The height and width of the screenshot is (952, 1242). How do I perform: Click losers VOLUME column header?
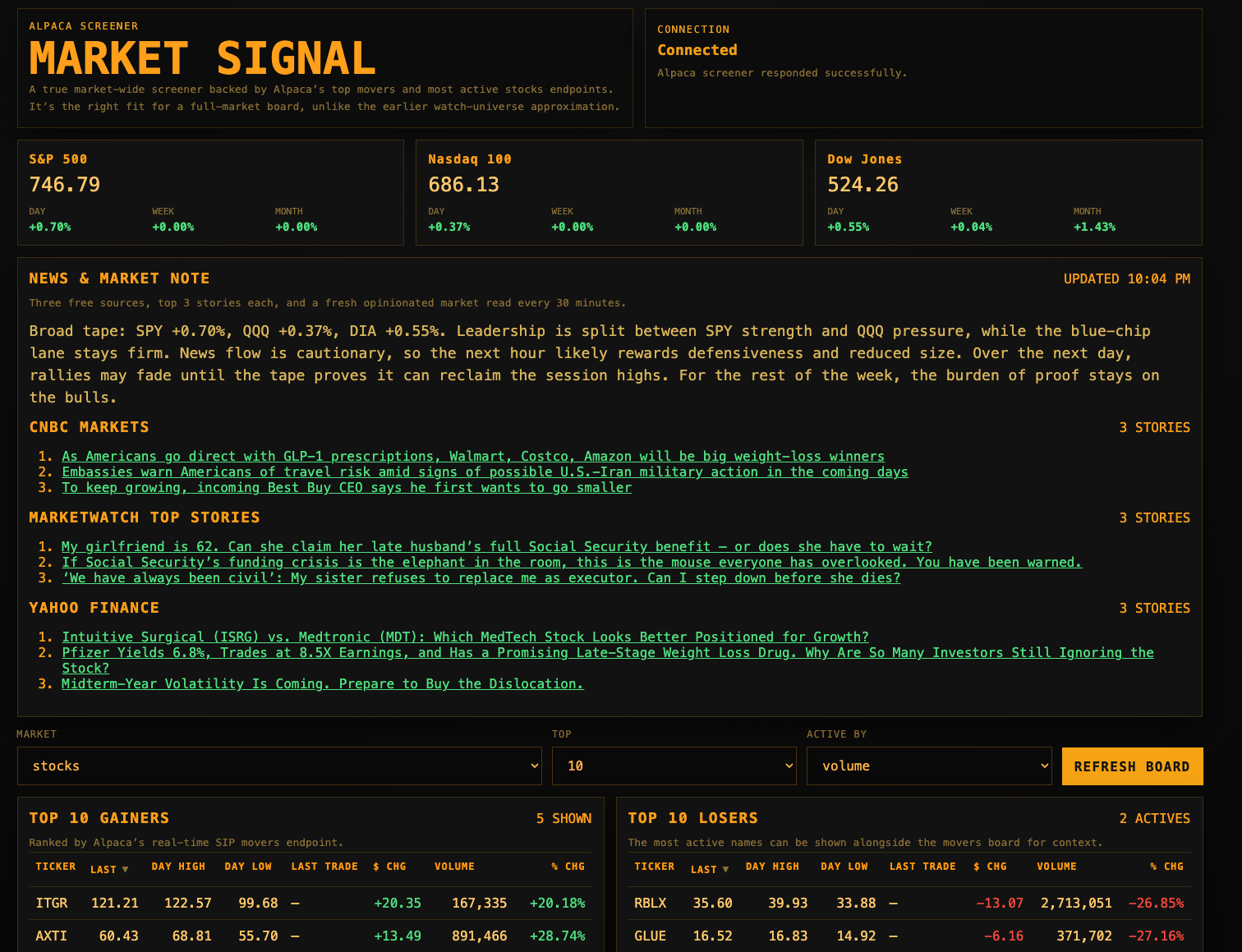click(1056, 867)
